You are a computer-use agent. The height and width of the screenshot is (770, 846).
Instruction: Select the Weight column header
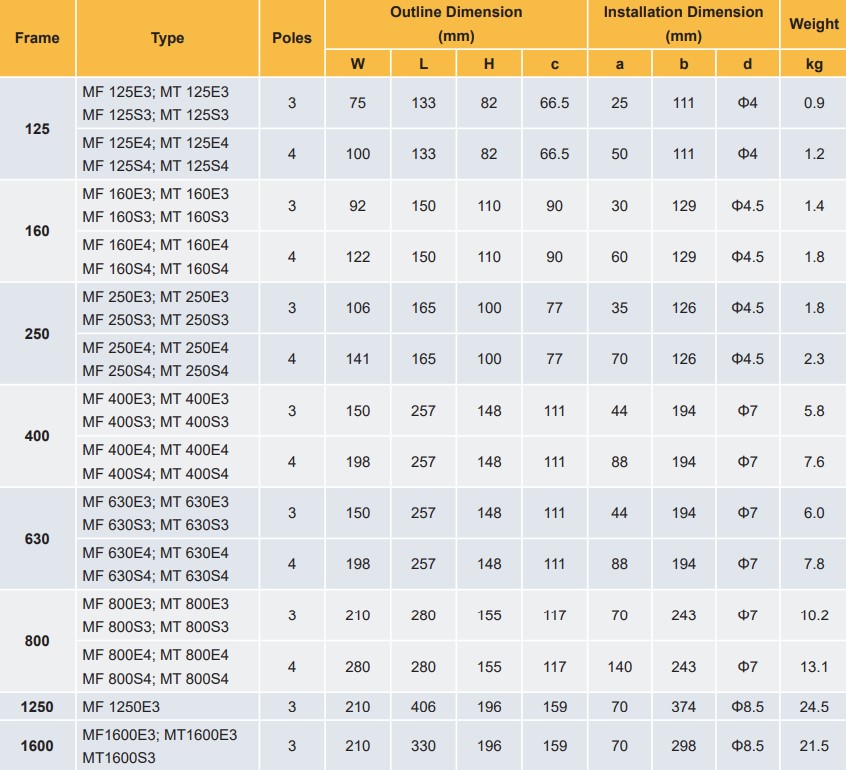click(x=814, y=24)
